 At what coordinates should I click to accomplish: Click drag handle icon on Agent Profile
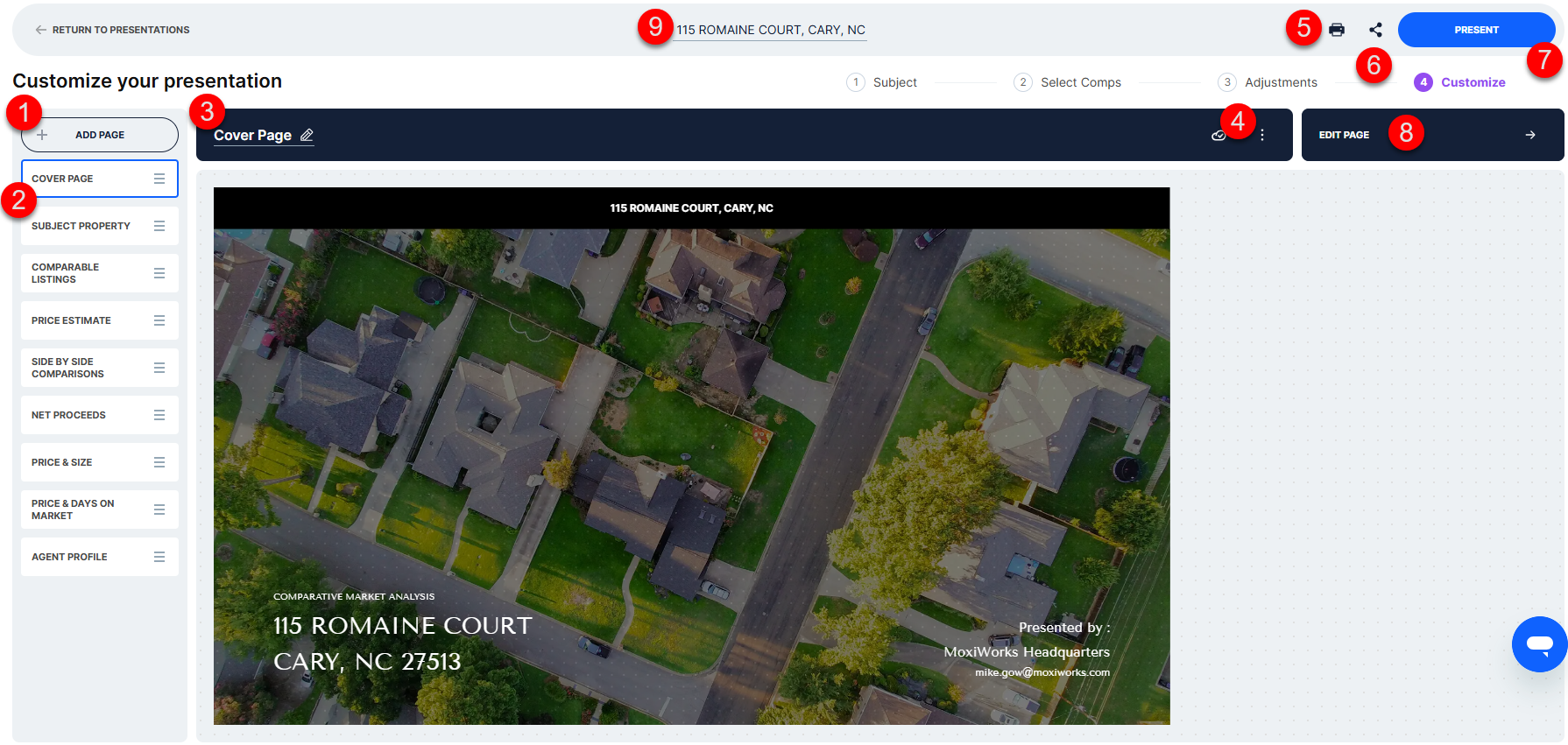159,557
